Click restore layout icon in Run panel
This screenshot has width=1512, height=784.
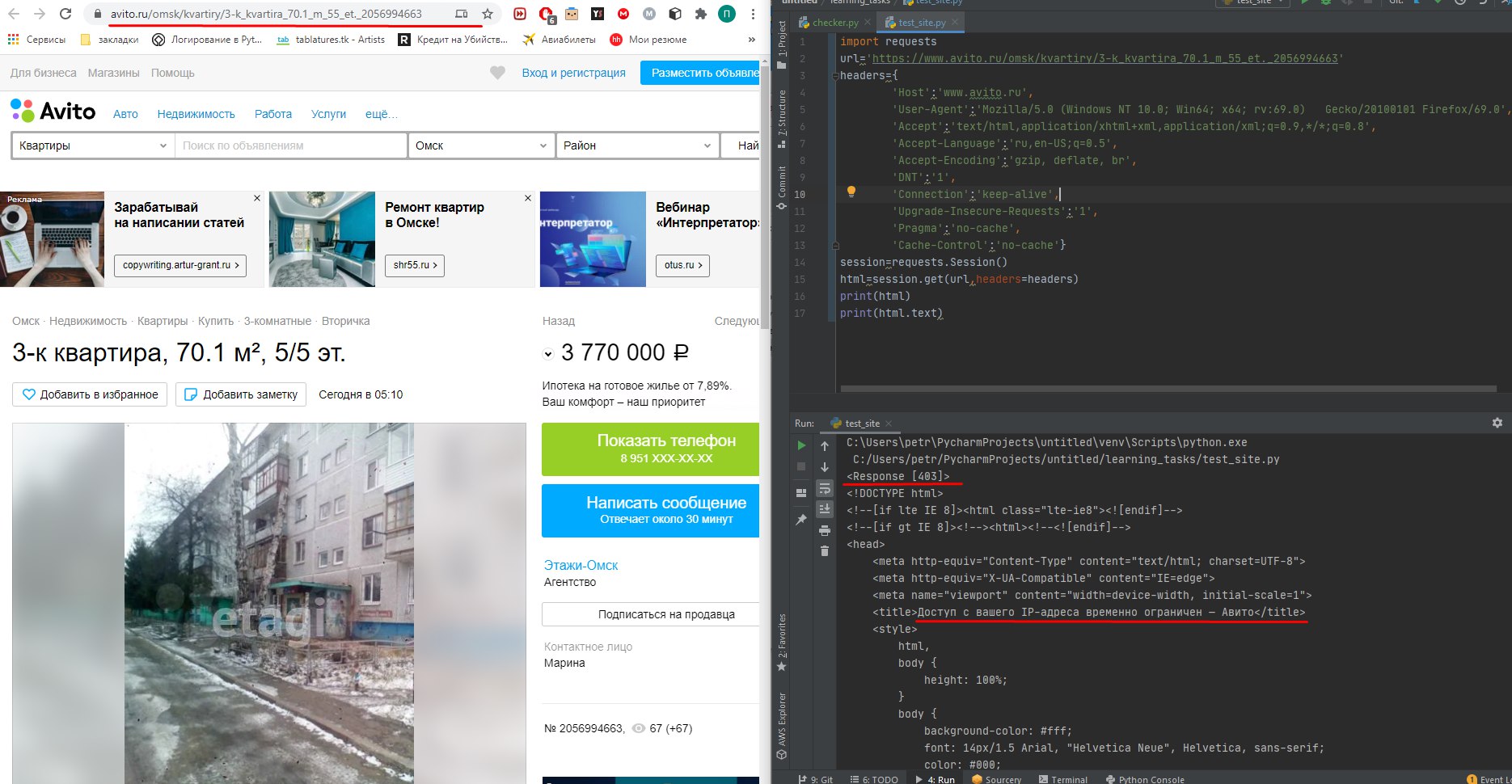point(801,492)
